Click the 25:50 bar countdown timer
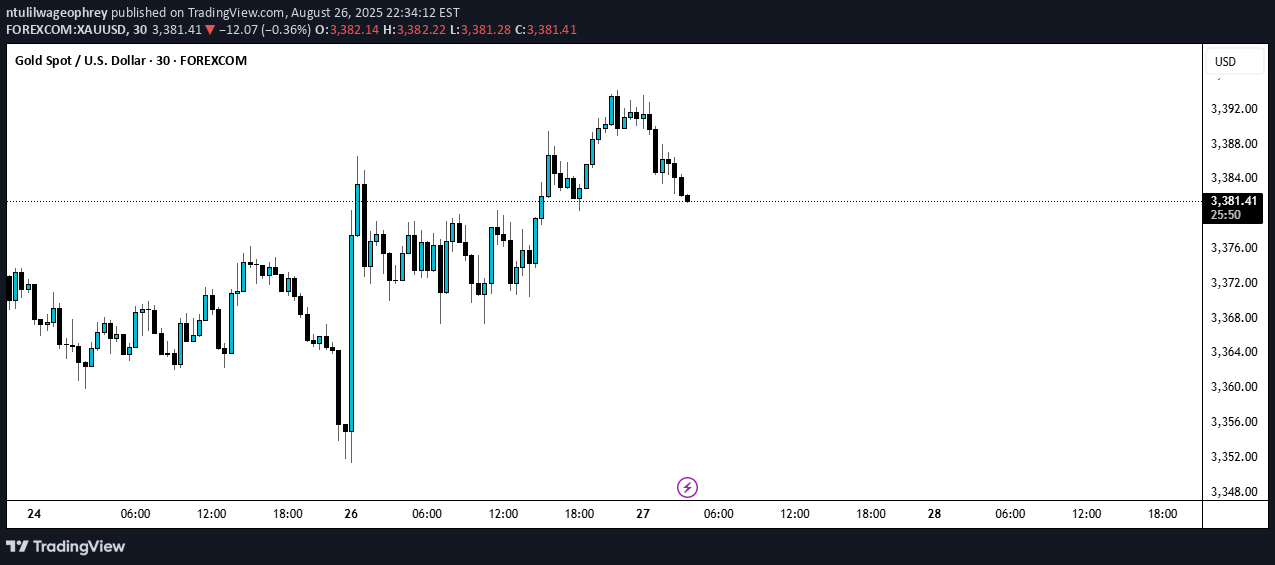Viewport: 1275px width, 565px height. coord(1224,215)
